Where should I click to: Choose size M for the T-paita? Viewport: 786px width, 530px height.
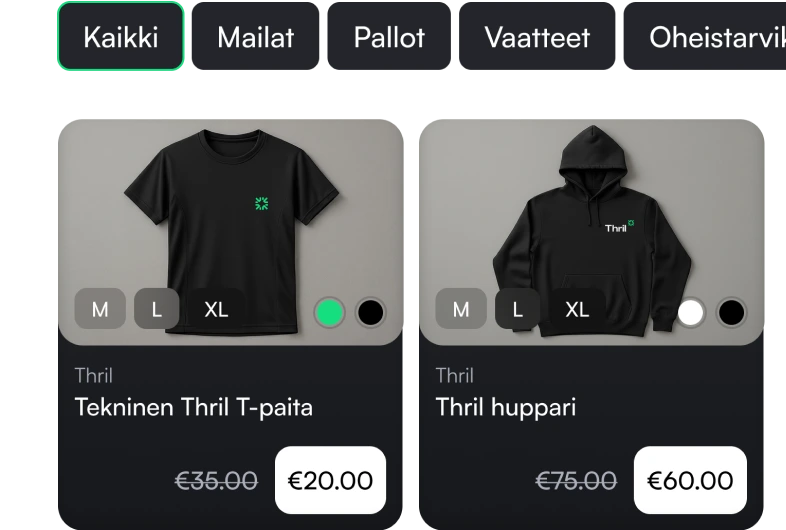[100, 308]
